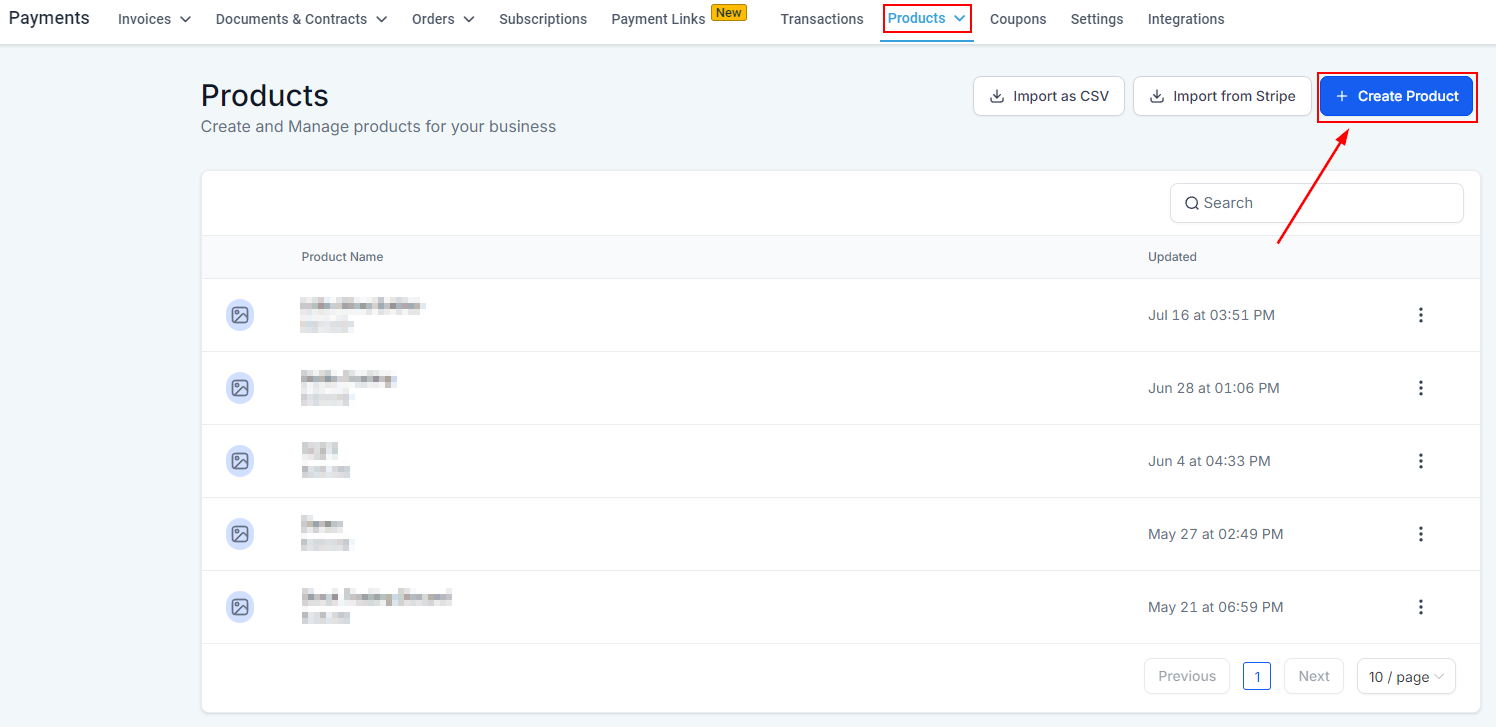
Task: Open options menu for Jun 4 product
Action: tap(1420, 461)
